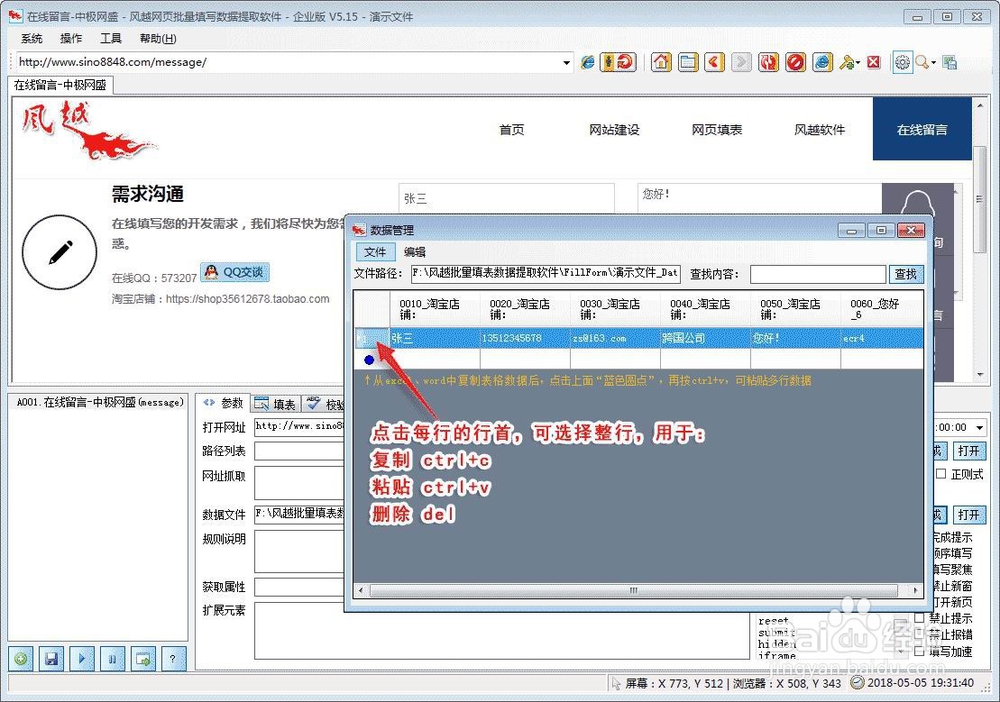Image resolution: width=1000 pixels, height=702 pixels.
Task: Expand the key icon dropdown arrow
Action: coord(858,62)
